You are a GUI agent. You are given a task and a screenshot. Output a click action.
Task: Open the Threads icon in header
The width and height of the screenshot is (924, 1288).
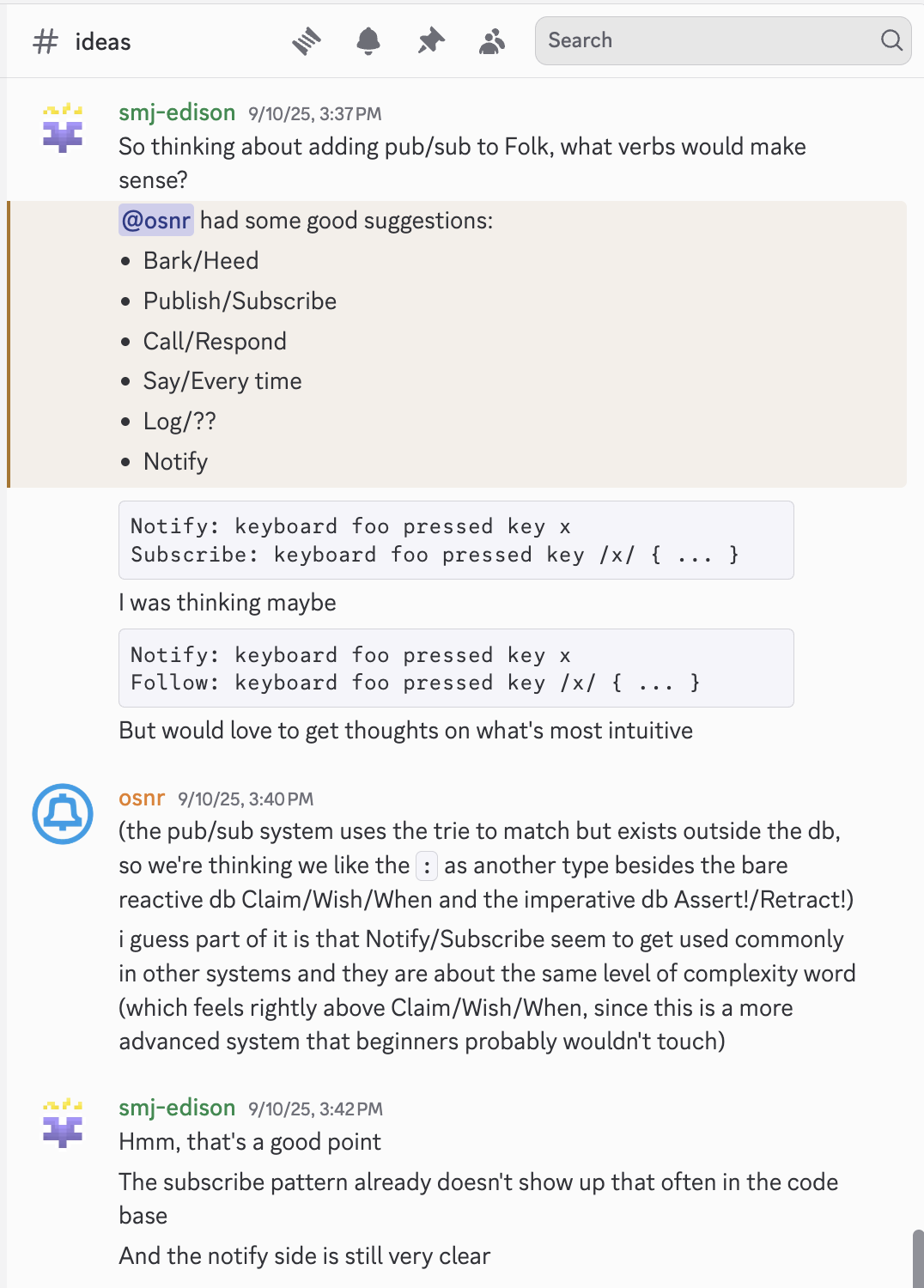pos(306,41)
